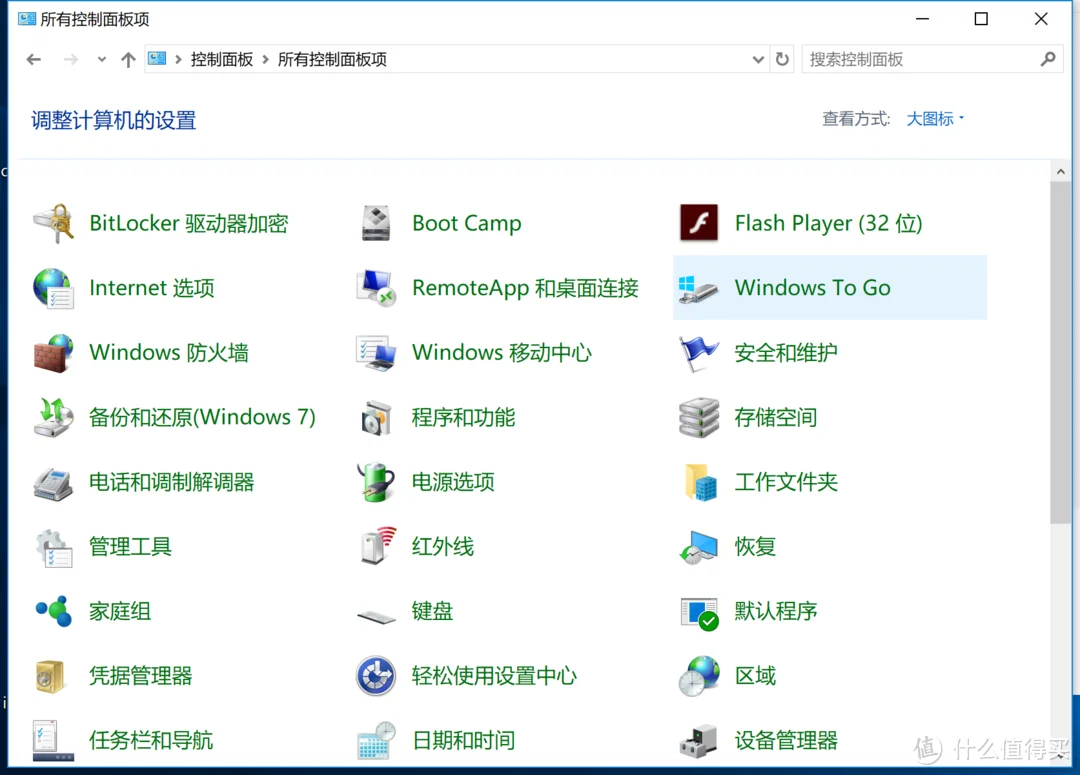This screenshot has width=1080, height=775.
Task: Open the 恢复 icon
Action: 698,547
